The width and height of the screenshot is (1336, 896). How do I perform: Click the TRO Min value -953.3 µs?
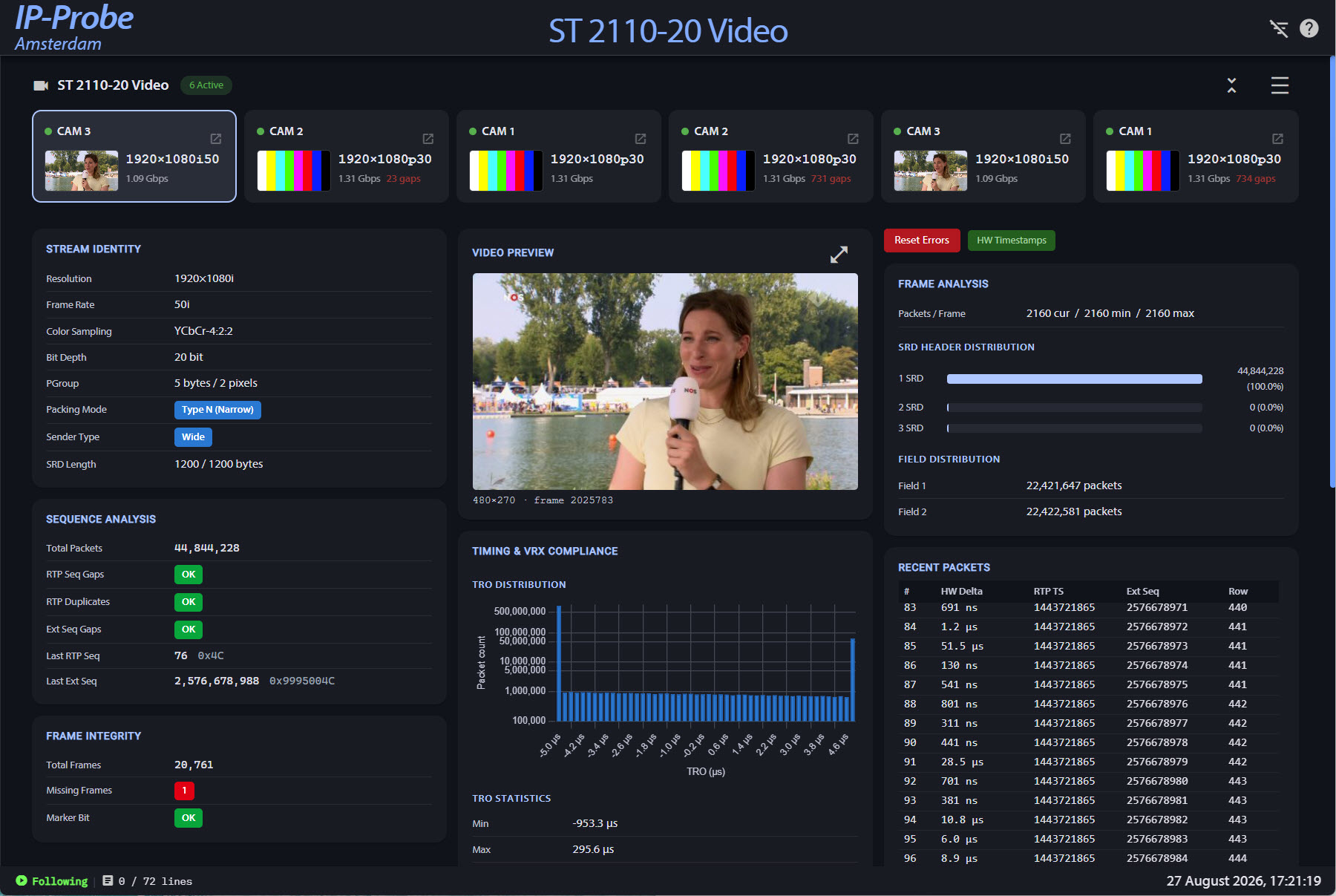[x=595, y=823]
